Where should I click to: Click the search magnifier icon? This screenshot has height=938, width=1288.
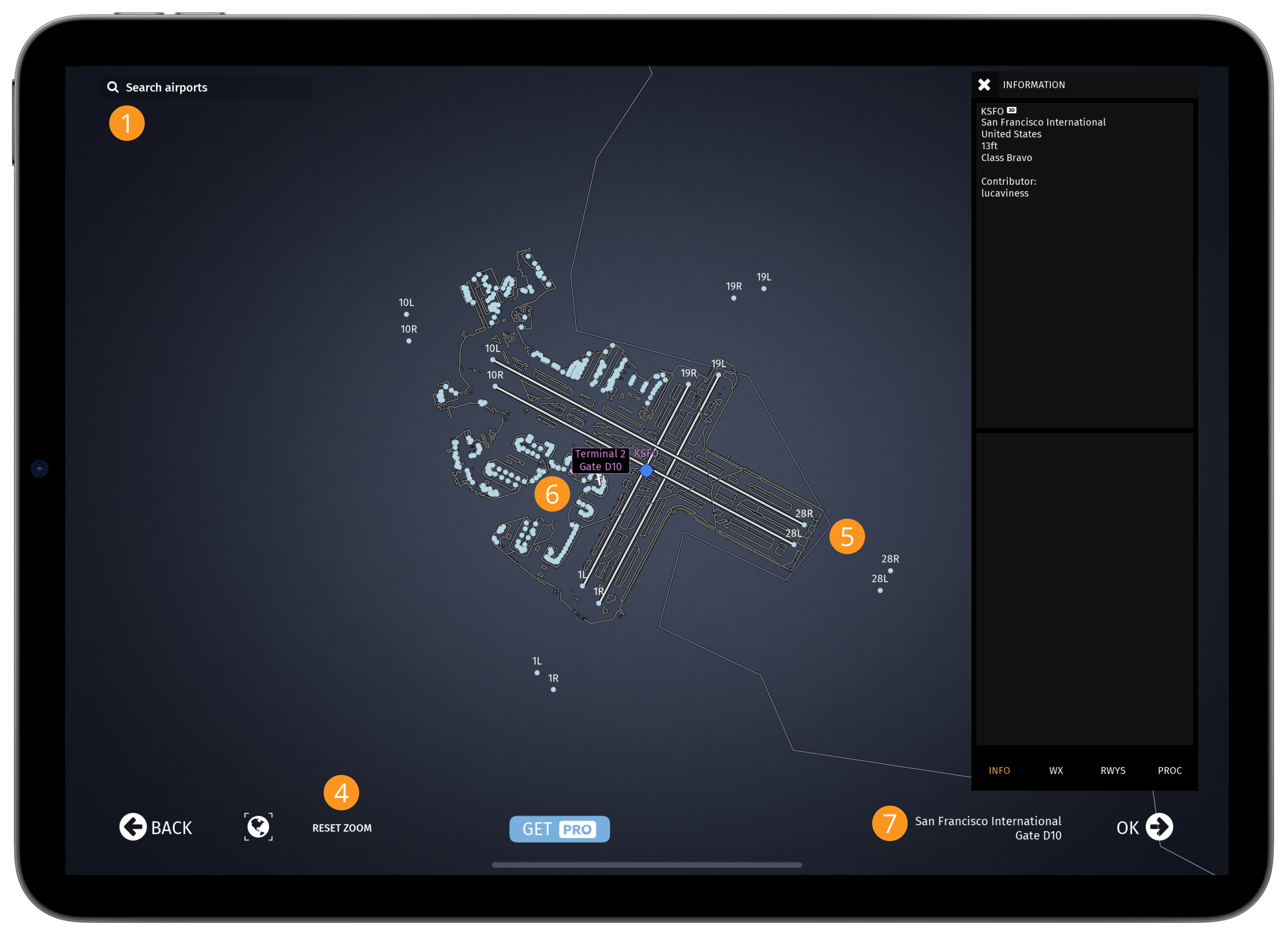tap(113, 87)
